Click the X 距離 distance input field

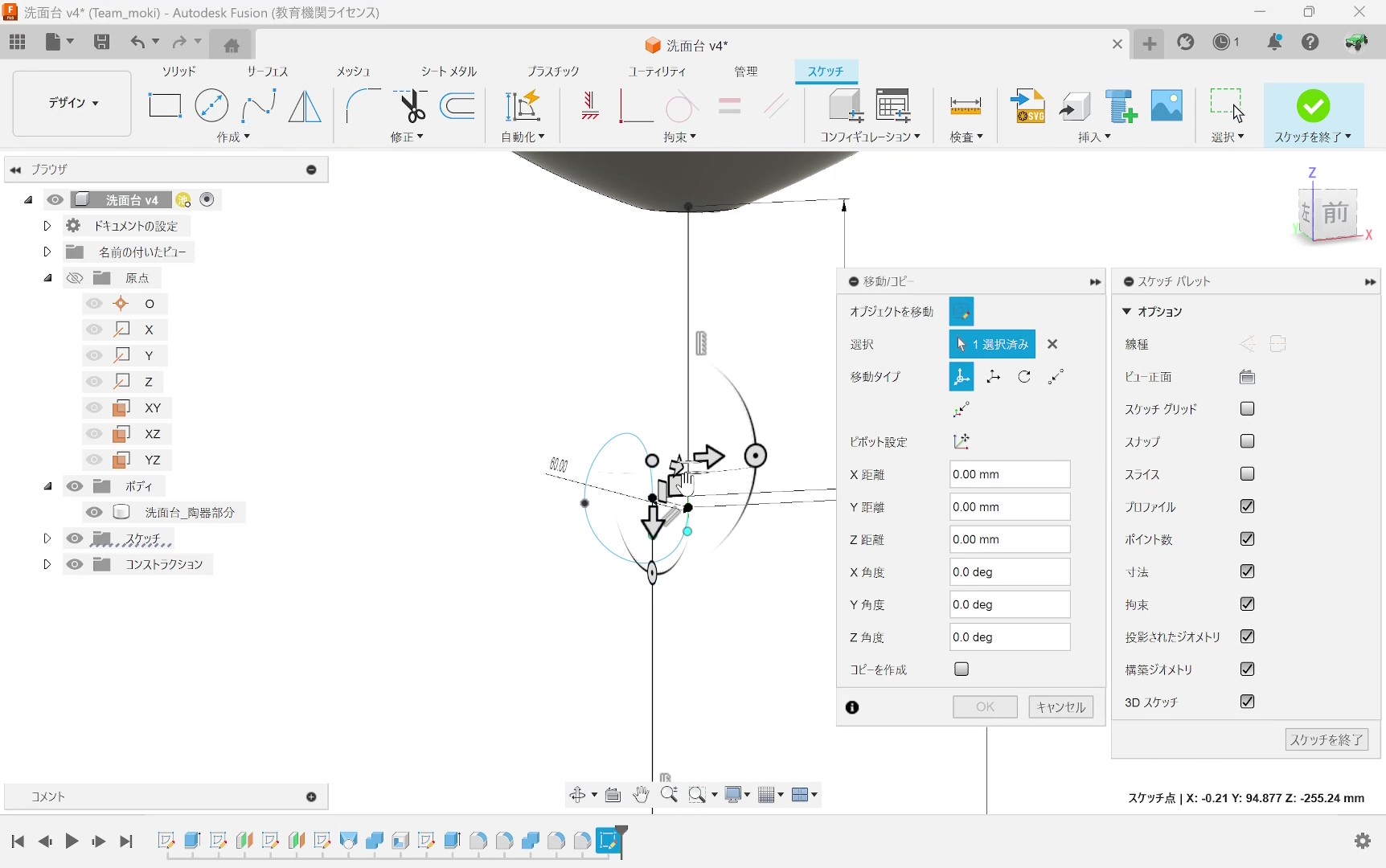(x=1010, y=474)
